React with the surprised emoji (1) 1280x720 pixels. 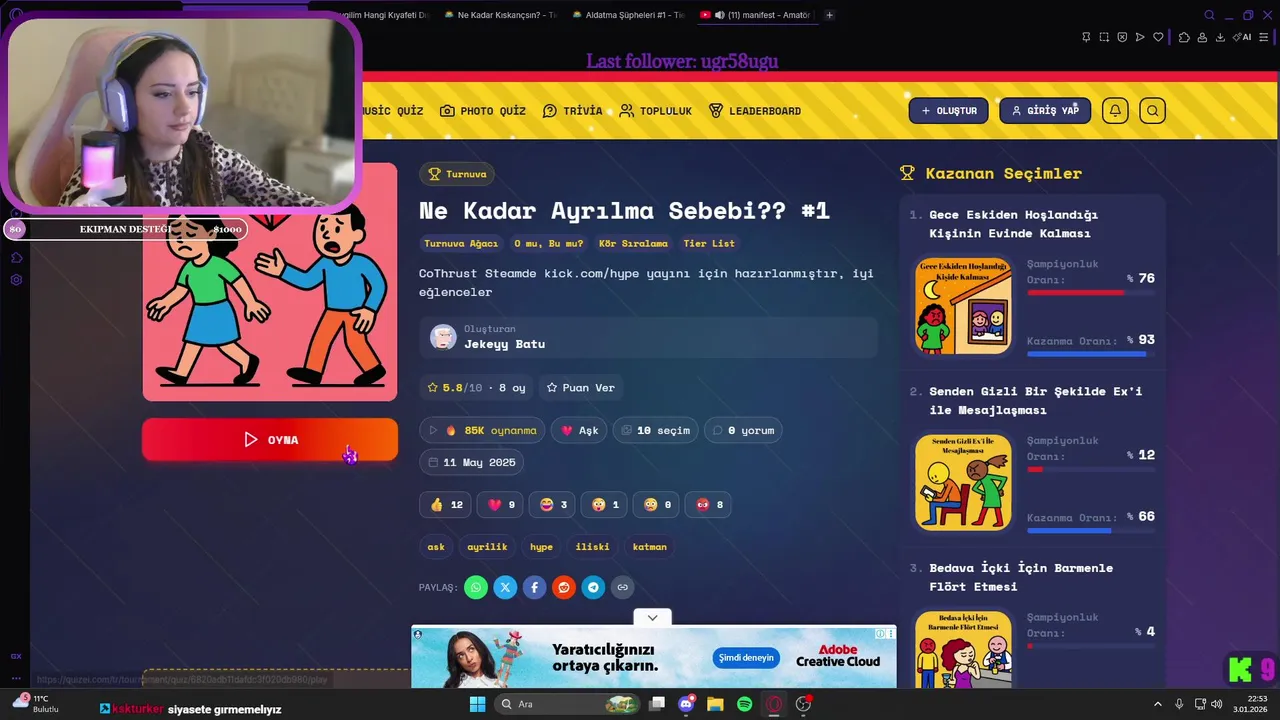coord(605,505)
